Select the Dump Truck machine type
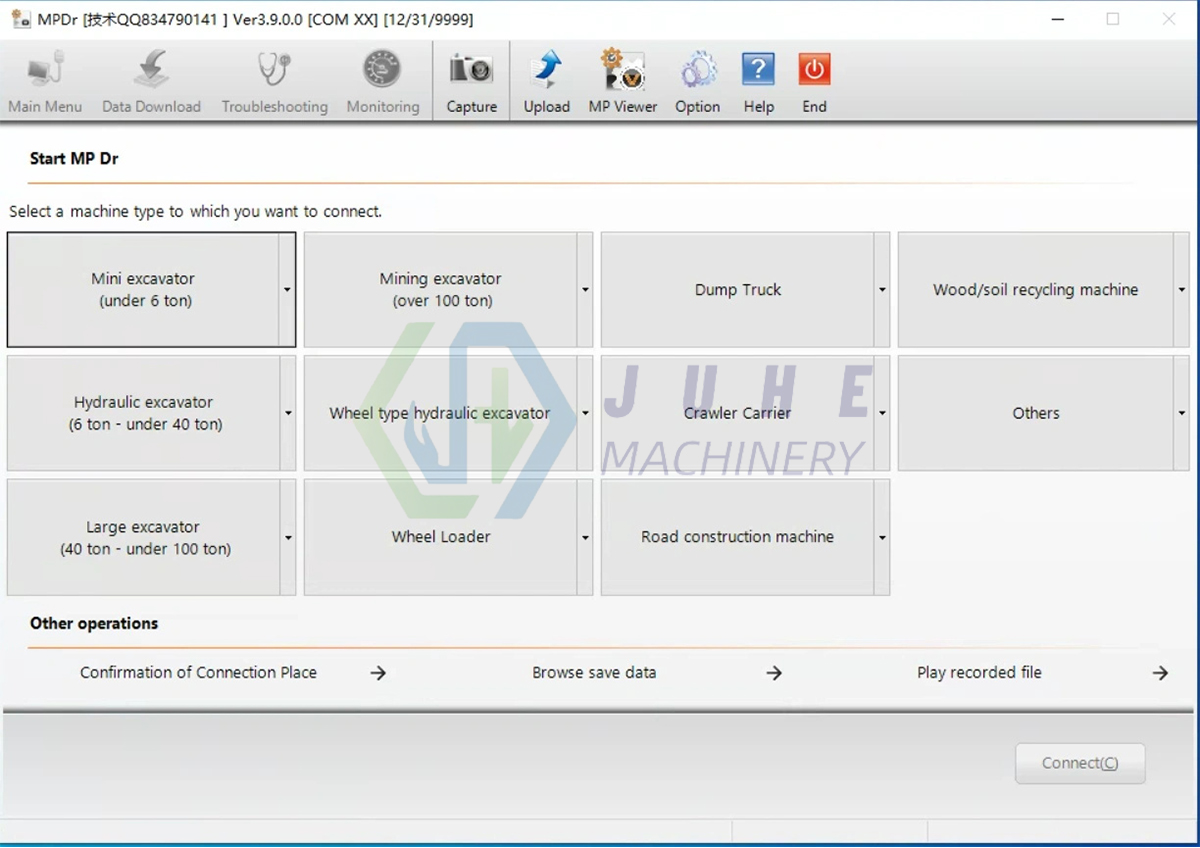Viewport: 1200px width, 848px height. click(738, 289)
